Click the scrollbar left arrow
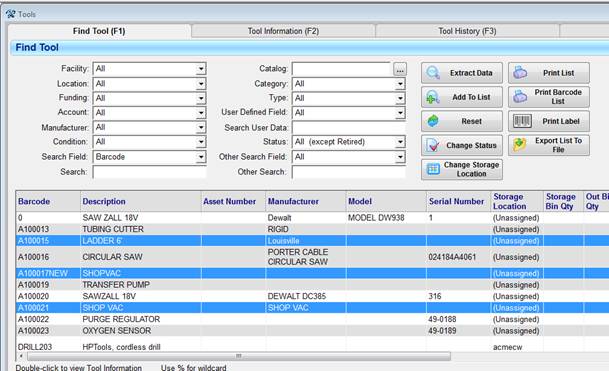The width and height of the screenshot is (609, 371). (21, 356)
